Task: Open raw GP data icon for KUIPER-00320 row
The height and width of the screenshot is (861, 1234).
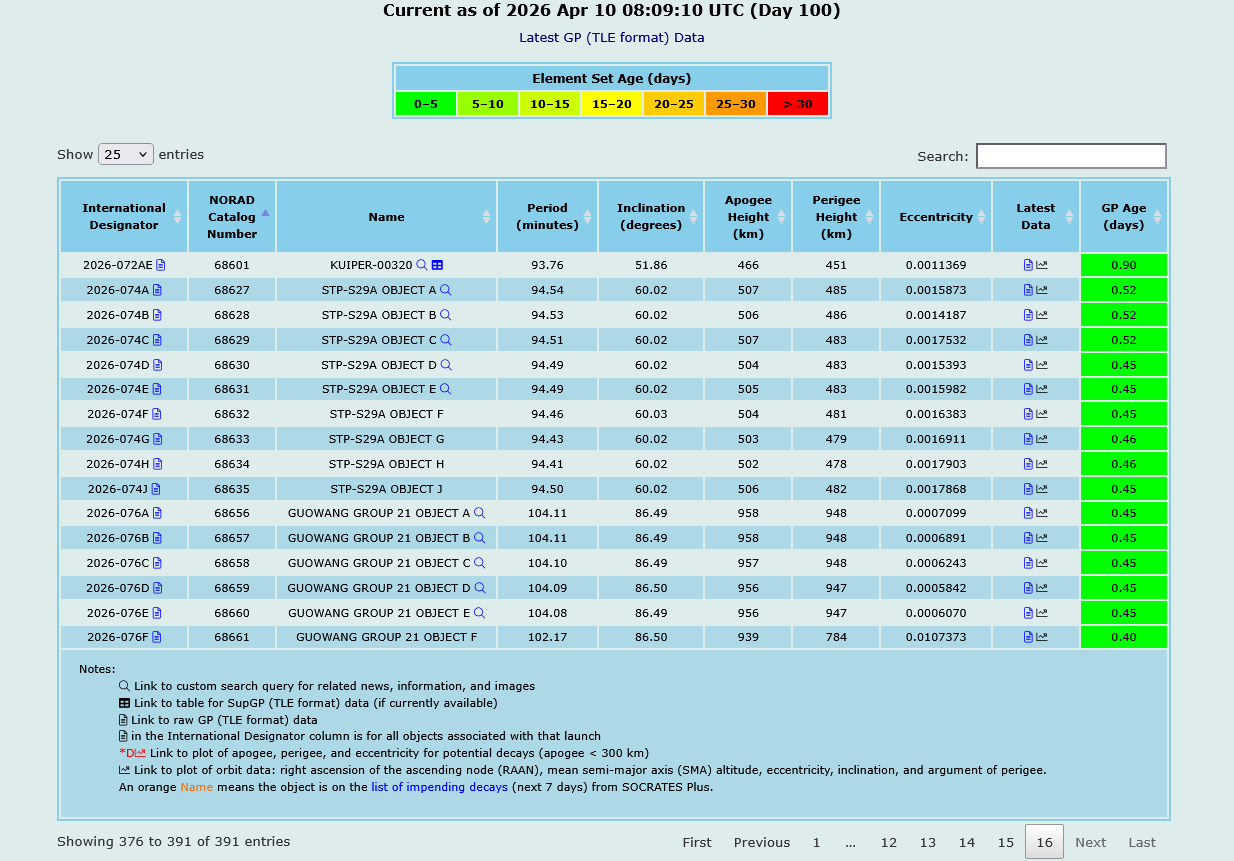Action: pyautogui.click(x=1028, y=265)
